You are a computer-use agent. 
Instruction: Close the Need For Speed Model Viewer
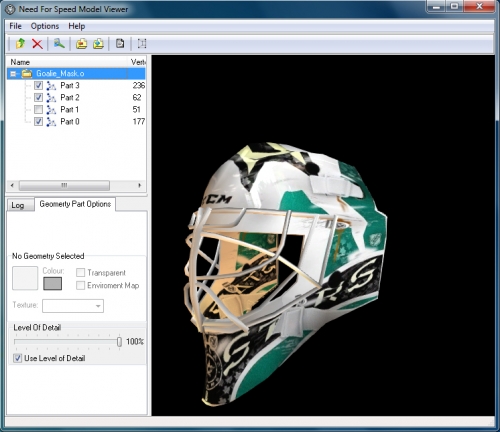(479, 6)
